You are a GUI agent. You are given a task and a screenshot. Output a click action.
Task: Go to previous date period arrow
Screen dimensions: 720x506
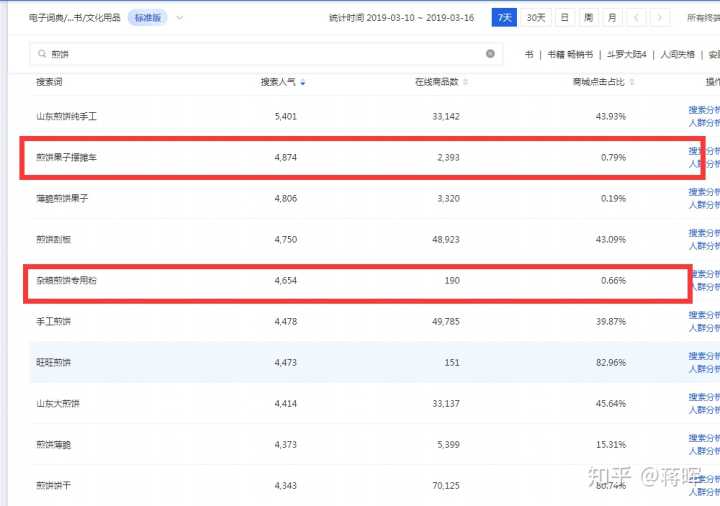(636, 18)
